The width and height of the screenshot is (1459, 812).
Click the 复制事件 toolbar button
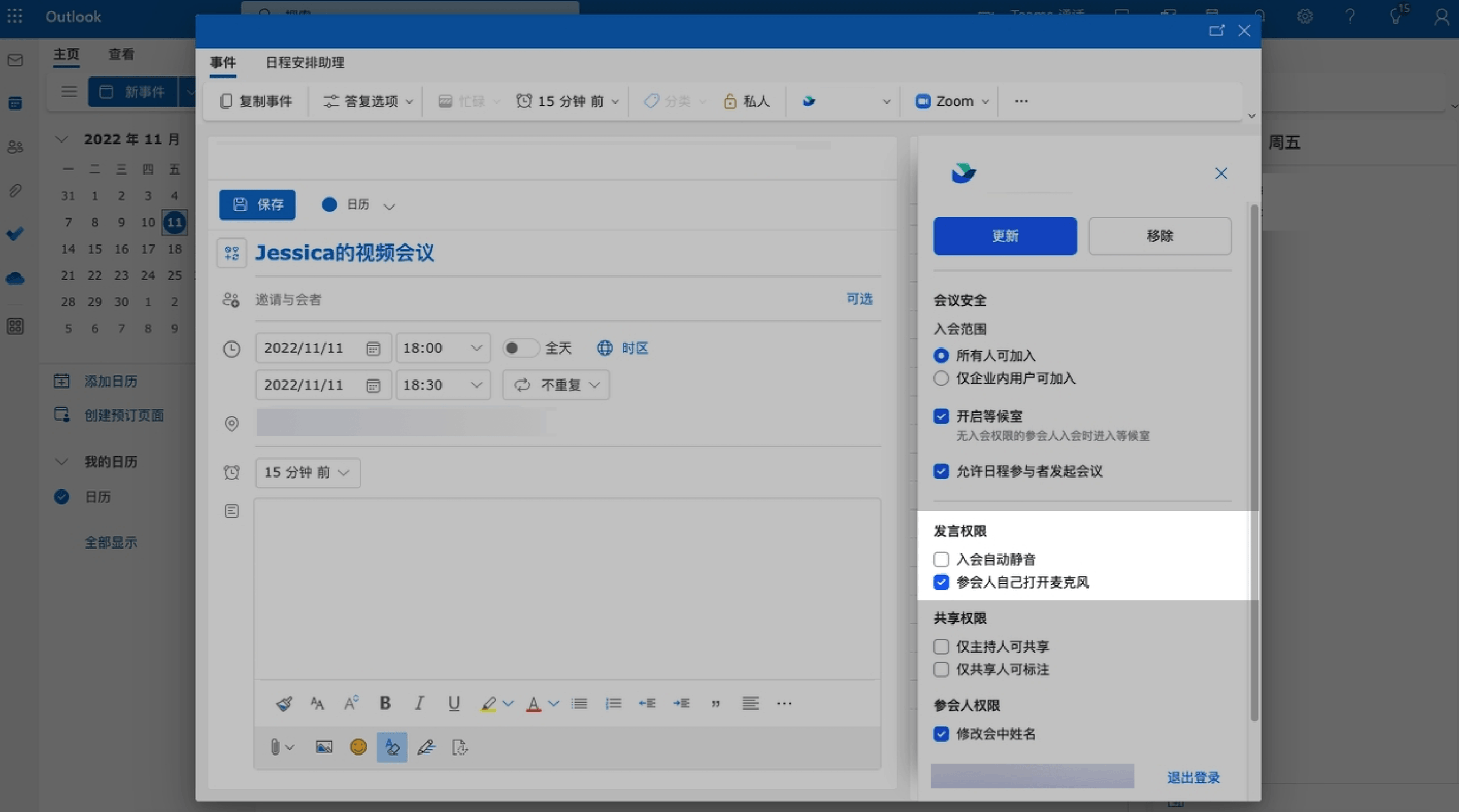(x=256, y=101)
